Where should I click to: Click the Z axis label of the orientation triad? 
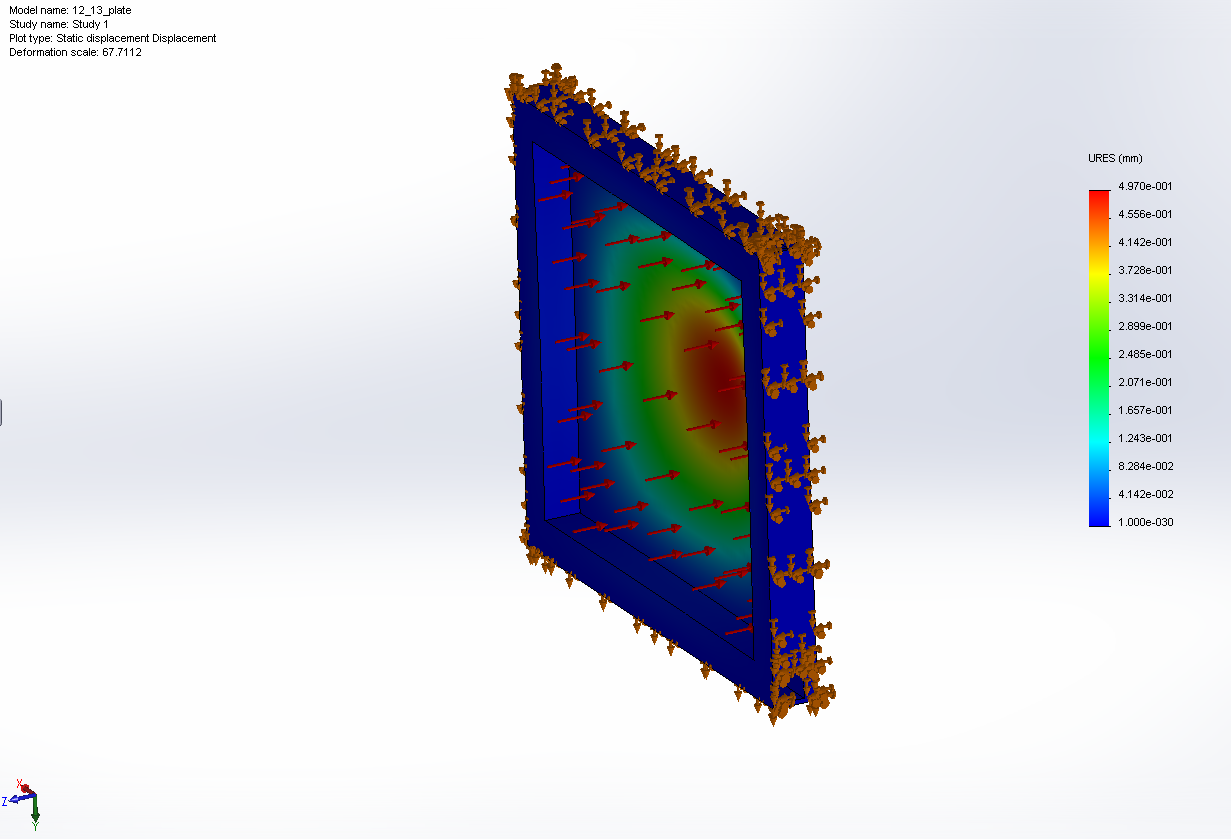[5, 800]
